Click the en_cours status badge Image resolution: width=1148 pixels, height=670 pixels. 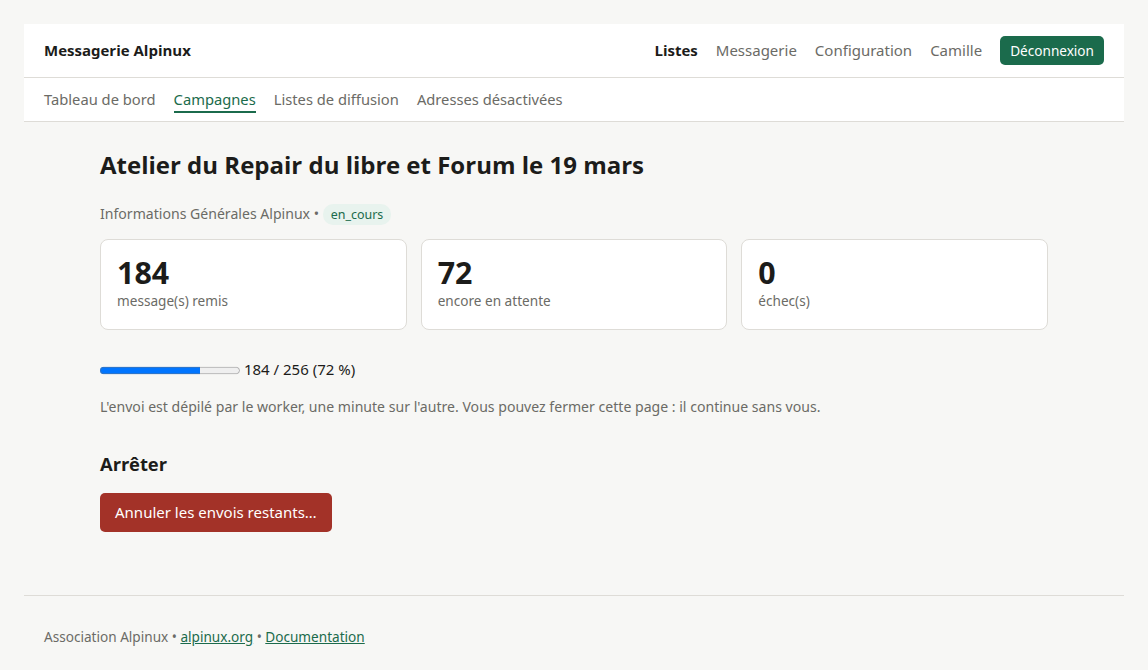[357, 215]
